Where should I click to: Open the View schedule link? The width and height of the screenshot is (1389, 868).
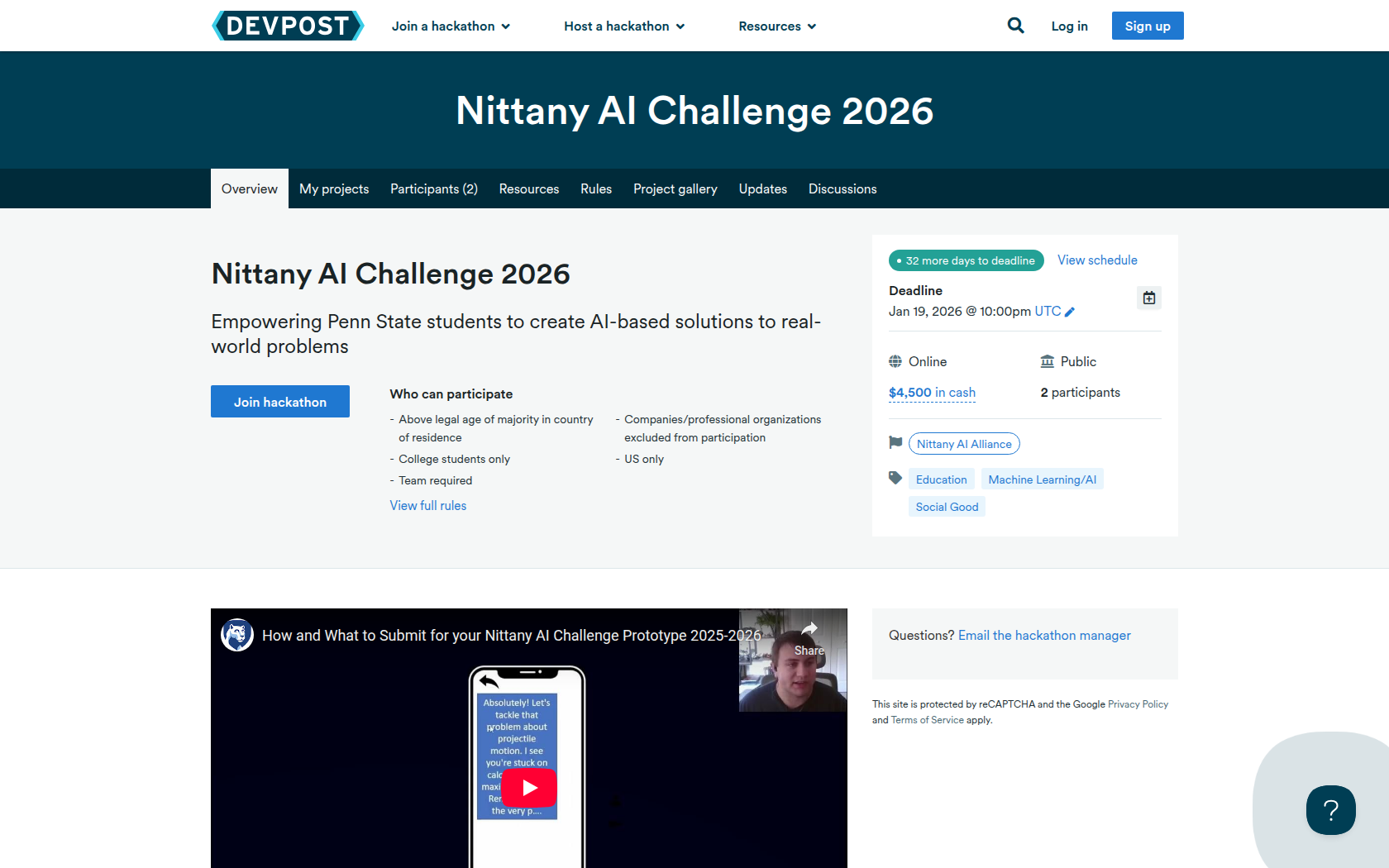[x=1096, y=260]
